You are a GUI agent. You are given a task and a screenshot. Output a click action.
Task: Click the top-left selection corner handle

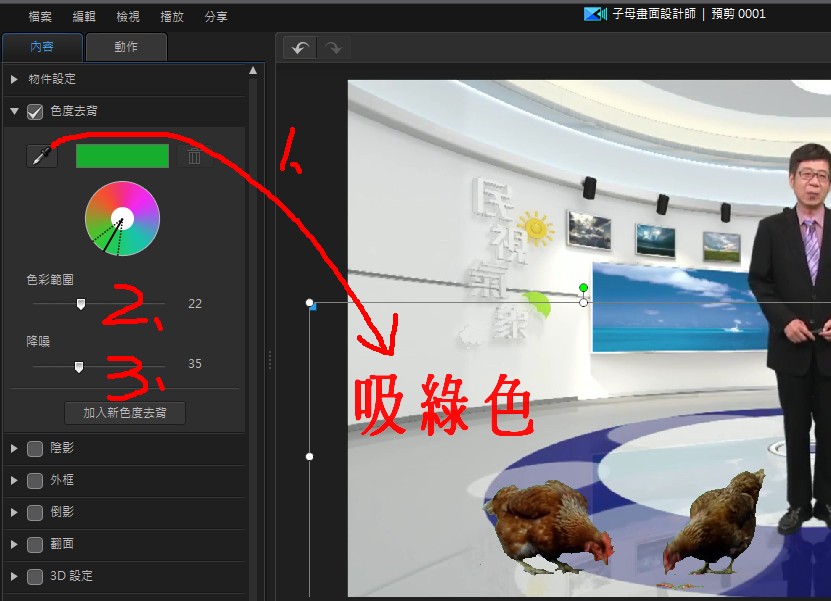point(310,303)
